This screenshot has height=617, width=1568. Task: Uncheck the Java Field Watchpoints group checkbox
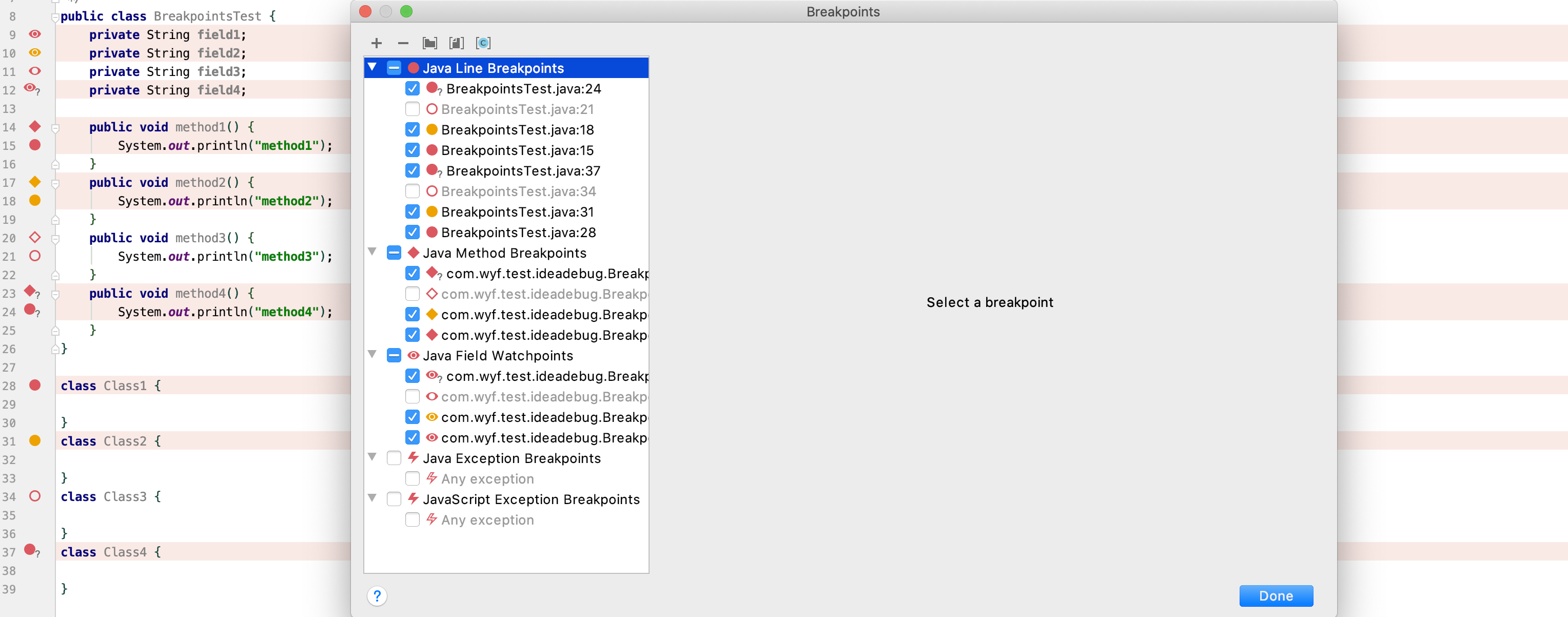coord(394,355)
